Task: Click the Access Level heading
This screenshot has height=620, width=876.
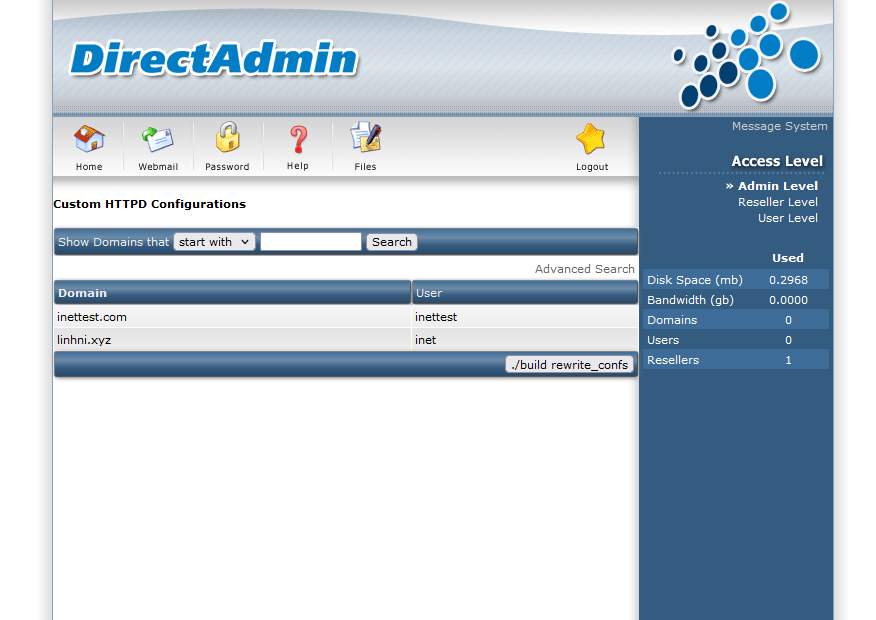Action: (x=777, y=161)
